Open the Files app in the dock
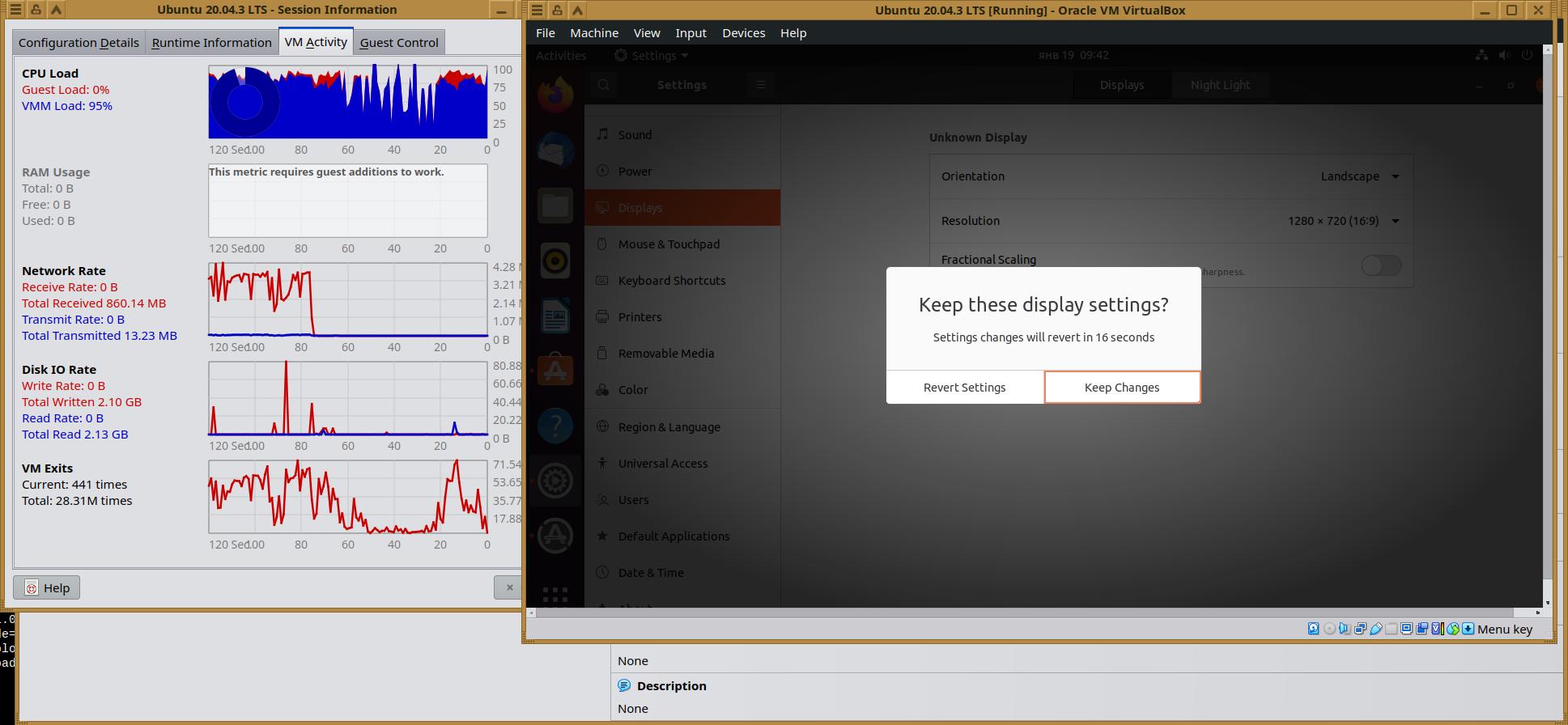 point(555,206)
